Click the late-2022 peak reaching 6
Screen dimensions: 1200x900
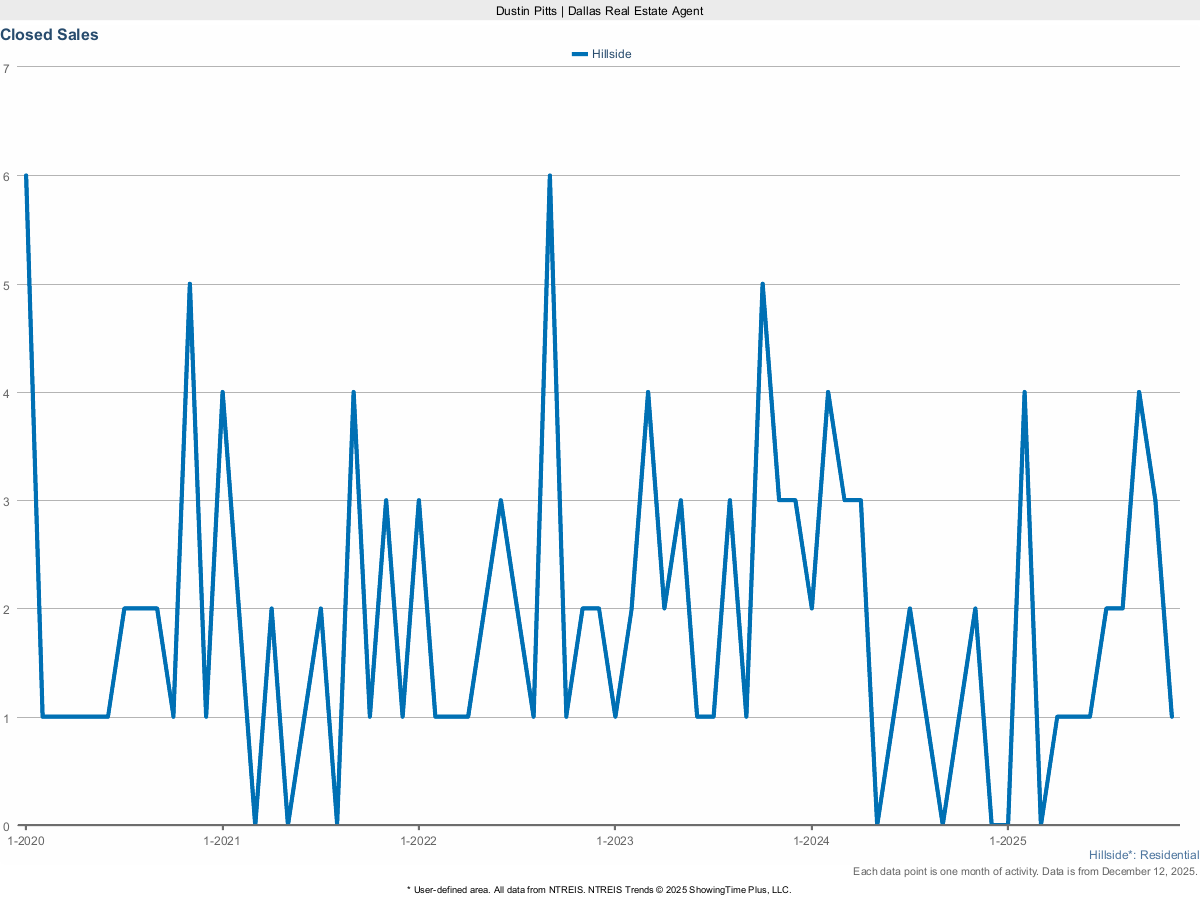[x=549, y=176]
